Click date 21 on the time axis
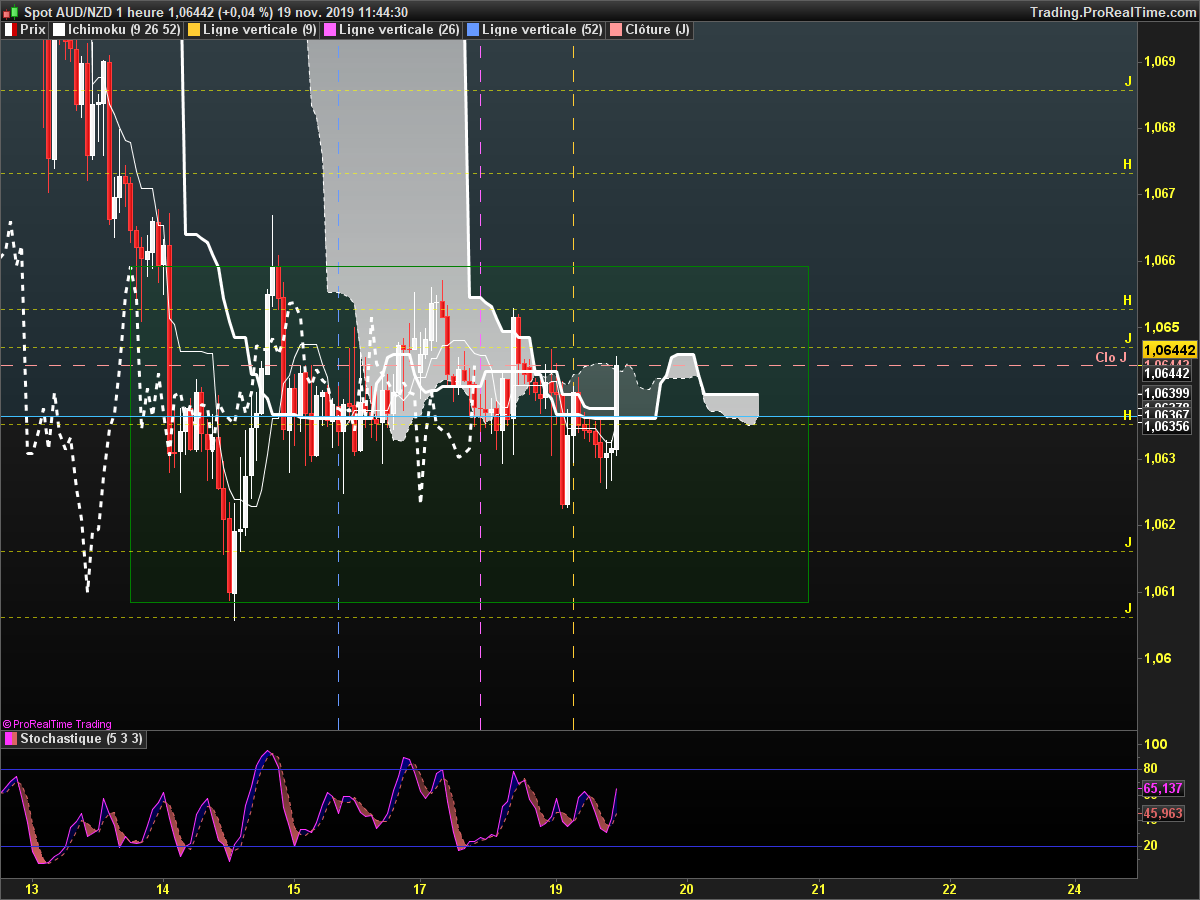The image size is (1200, 900). (x=818, y=888)
